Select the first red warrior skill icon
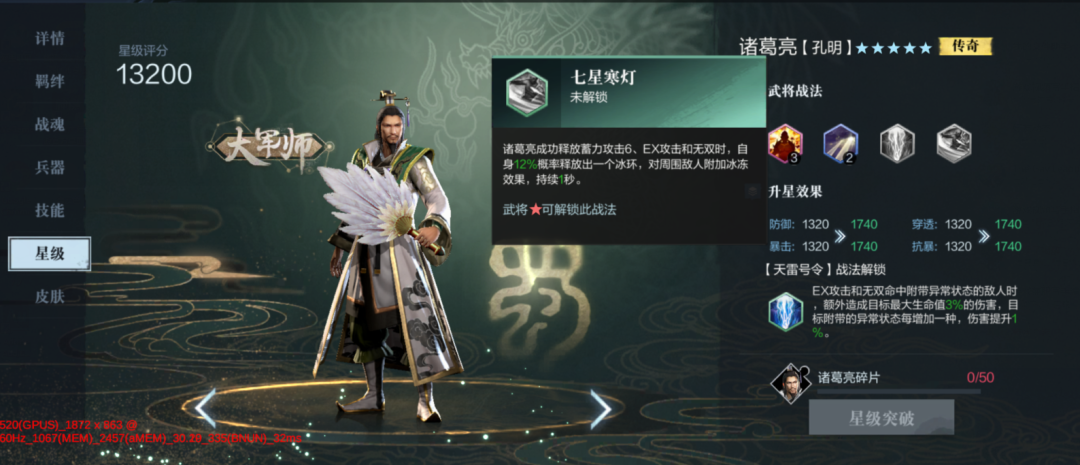This screenshot has width=1080, height=465. pyautogui.click(x=785, y=143)
